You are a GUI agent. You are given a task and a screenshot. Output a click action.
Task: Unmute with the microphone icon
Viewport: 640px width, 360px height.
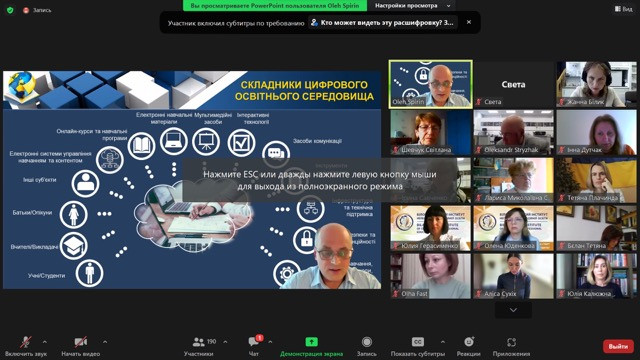coord(26,342)
